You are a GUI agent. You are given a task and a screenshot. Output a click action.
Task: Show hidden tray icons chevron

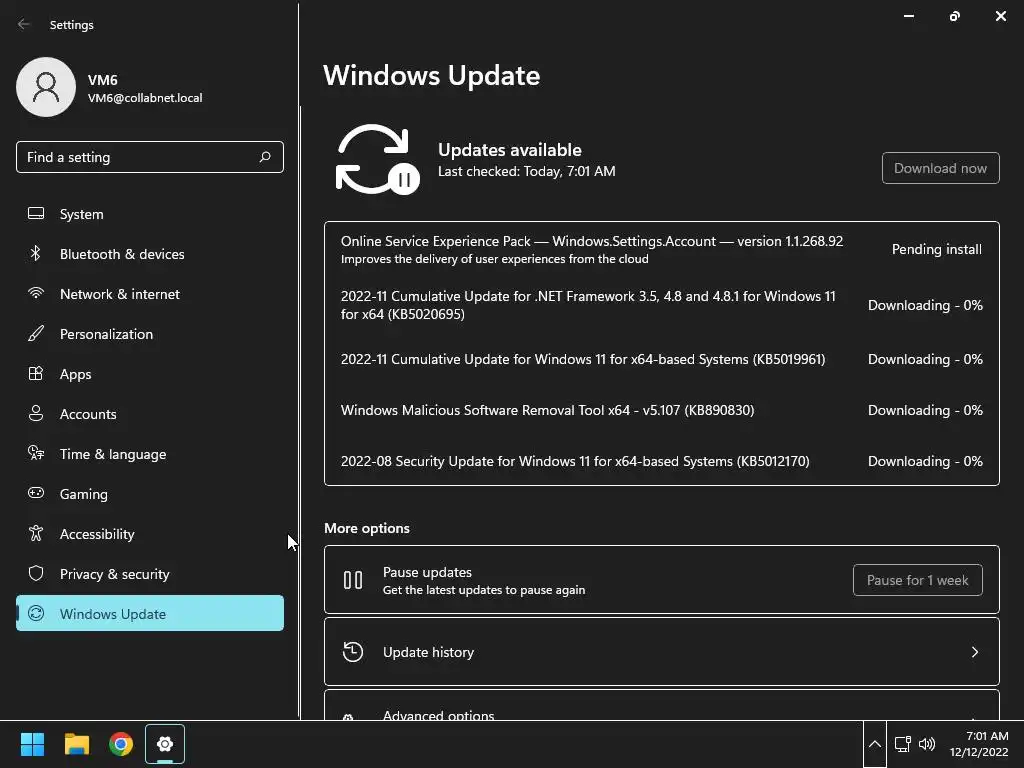pyautogui.click(x=875, y=744)
